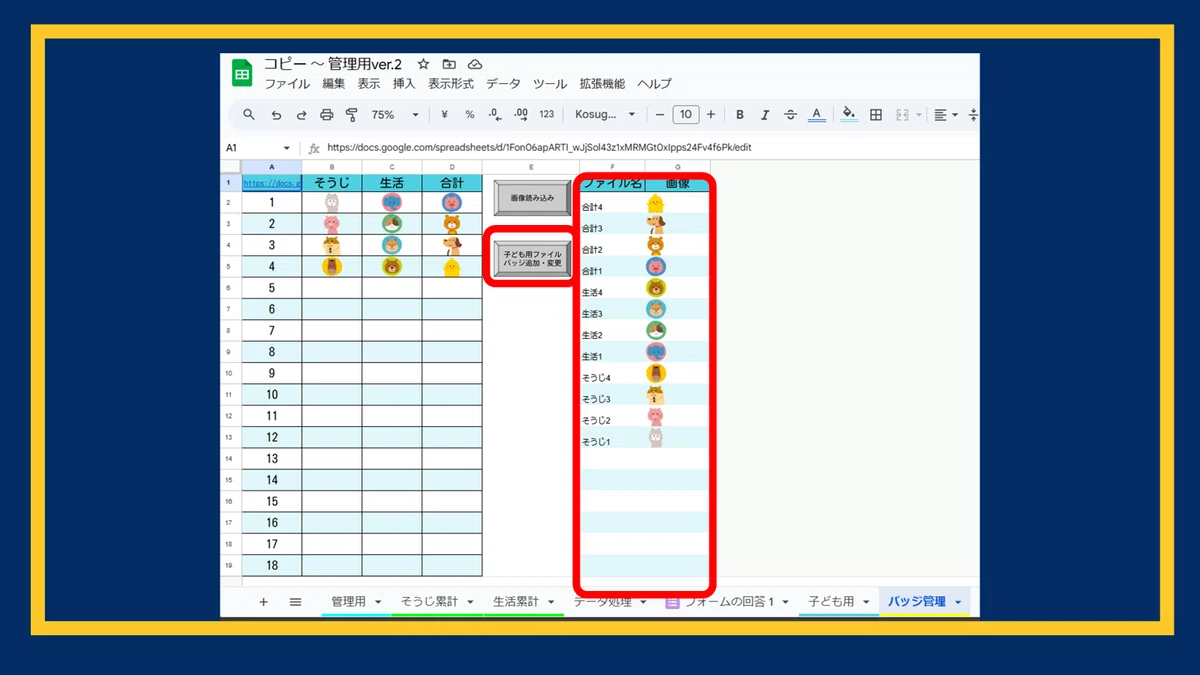
Task: Toggle strikethrough formatting
Action: [x=790, y=115]
